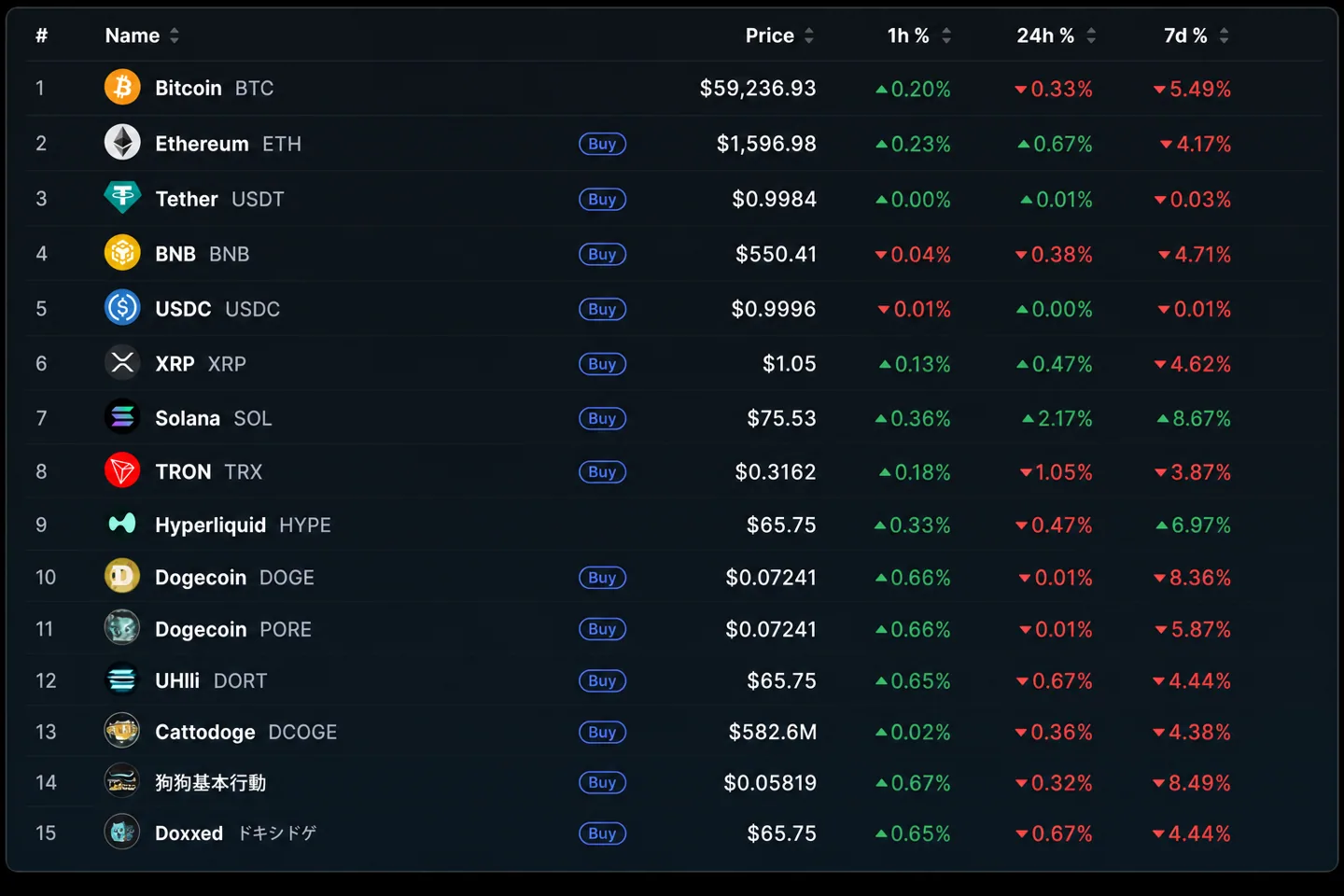
Task: Click Buy in the Cattodoge row
Action: pos(602,732)
